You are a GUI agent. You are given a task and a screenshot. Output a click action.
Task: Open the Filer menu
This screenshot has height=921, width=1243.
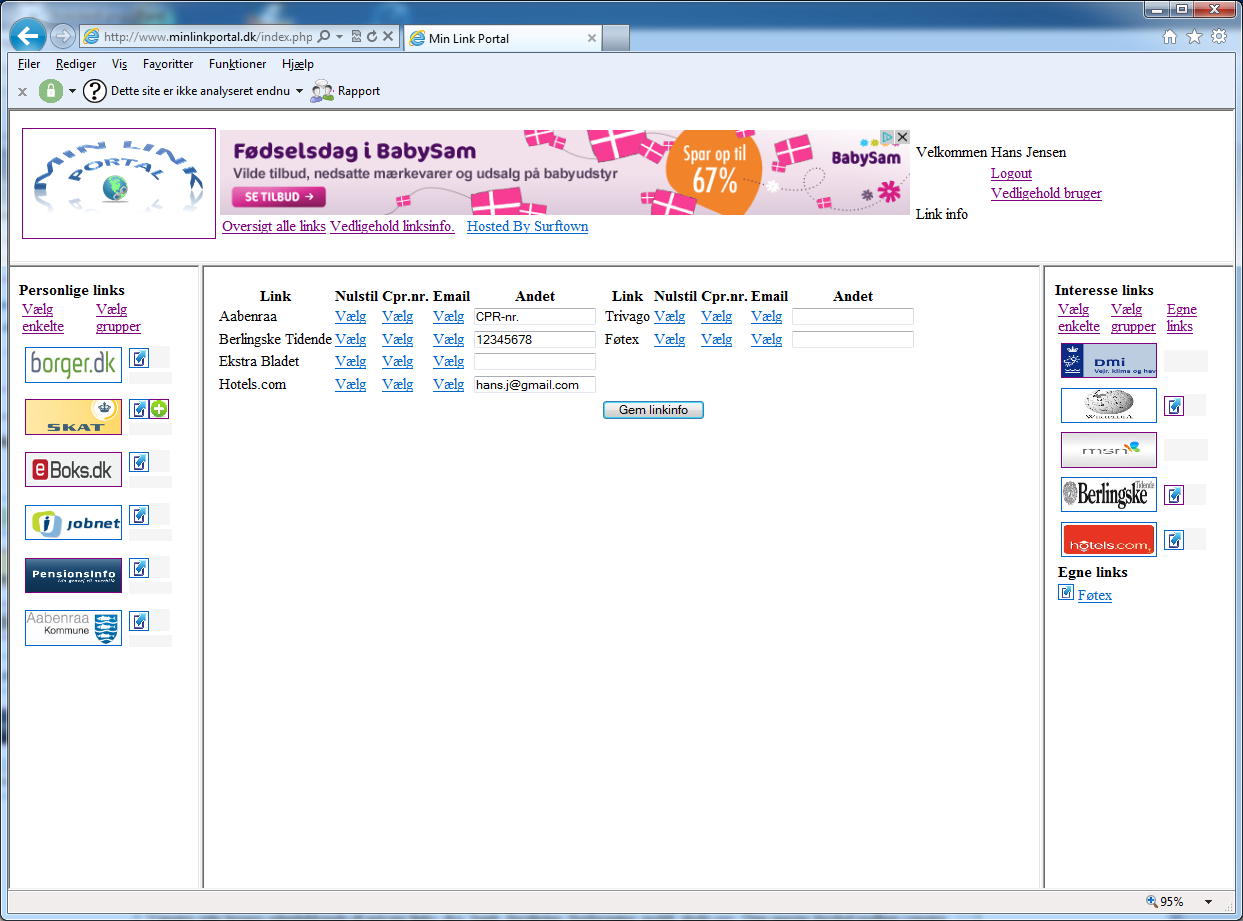(x=29, y=64)
